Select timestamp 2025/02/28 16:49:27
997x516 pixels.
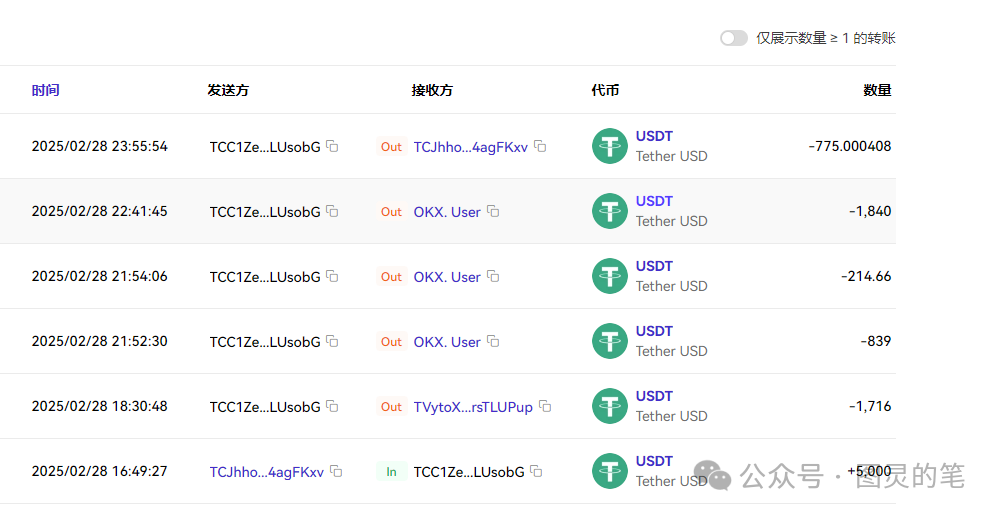coord(100,471)
